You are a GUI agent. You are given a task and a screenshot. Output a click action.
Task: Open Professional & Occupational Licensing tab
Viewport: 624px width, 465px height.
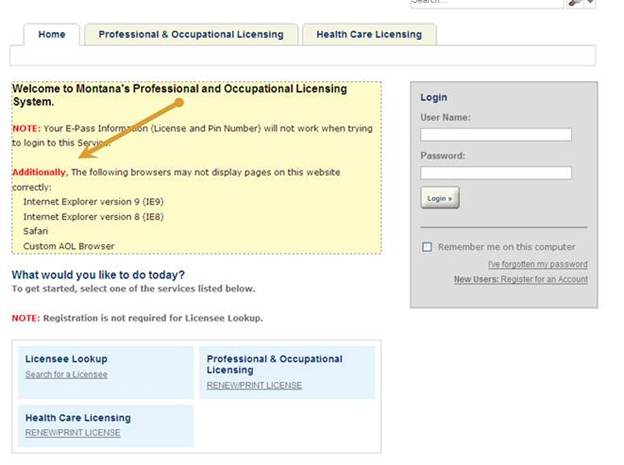190,34
